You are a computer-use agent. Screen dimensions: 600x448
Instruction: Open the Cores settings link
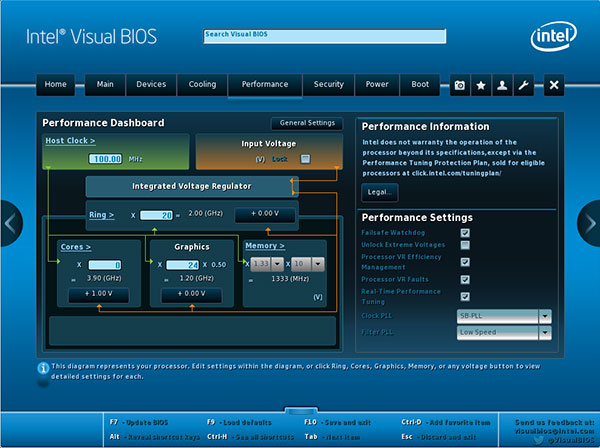pos(76,247)
